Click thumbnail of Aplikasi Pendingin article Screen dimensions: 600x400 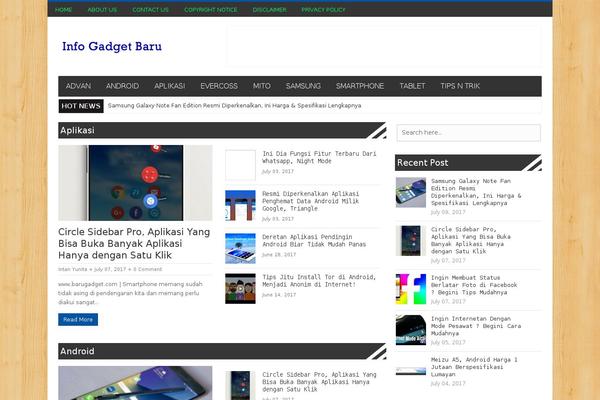[240, 248]
